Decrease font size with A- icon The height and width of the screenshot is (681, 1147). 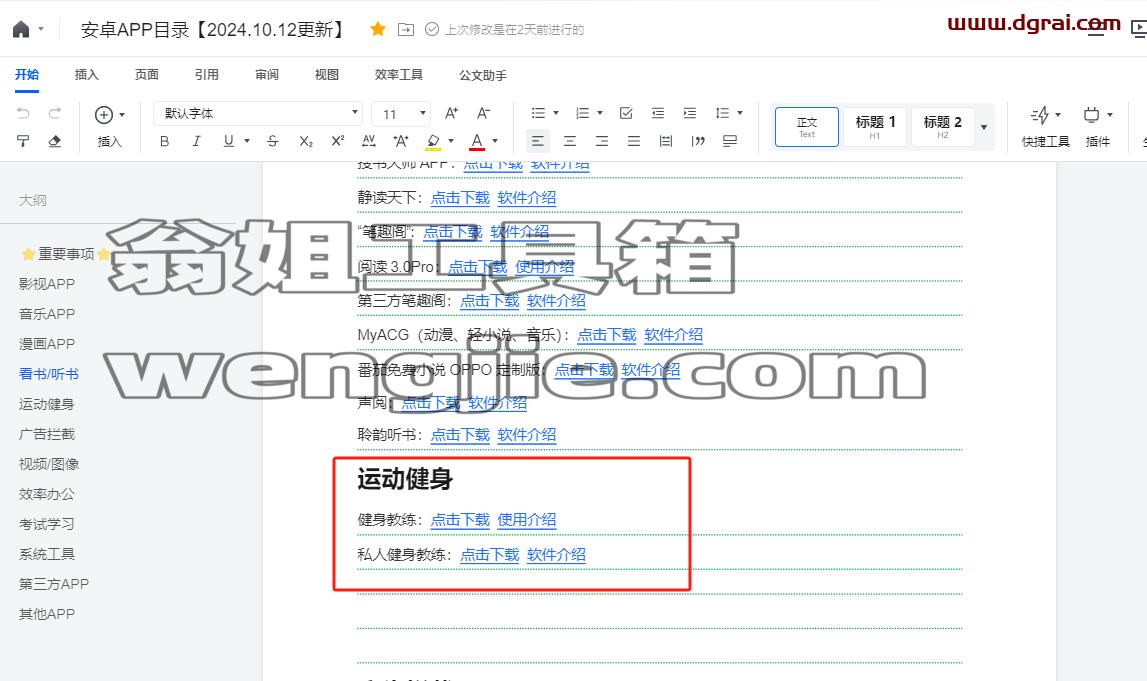tap(484, 113)
